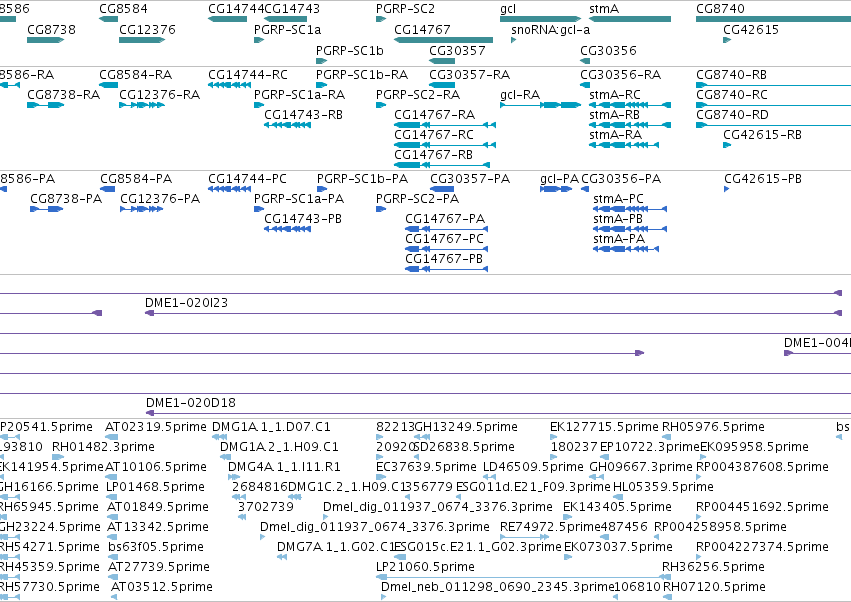Image resolution: width=851 pixels, height=602 pixels.
Task: Click the AT02319.5prime EST label
Action: coord(156,427)
